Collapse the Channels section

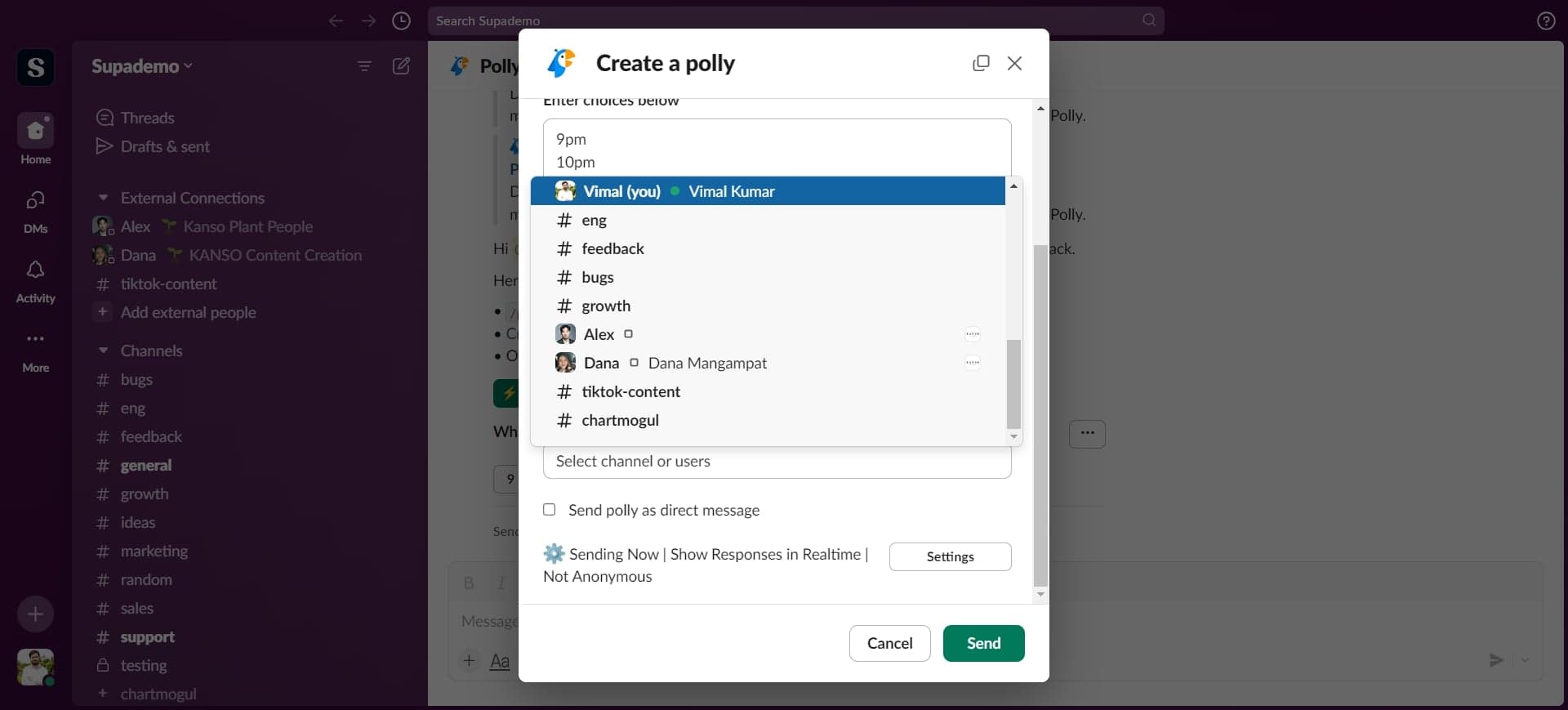(x=104, y=351)
